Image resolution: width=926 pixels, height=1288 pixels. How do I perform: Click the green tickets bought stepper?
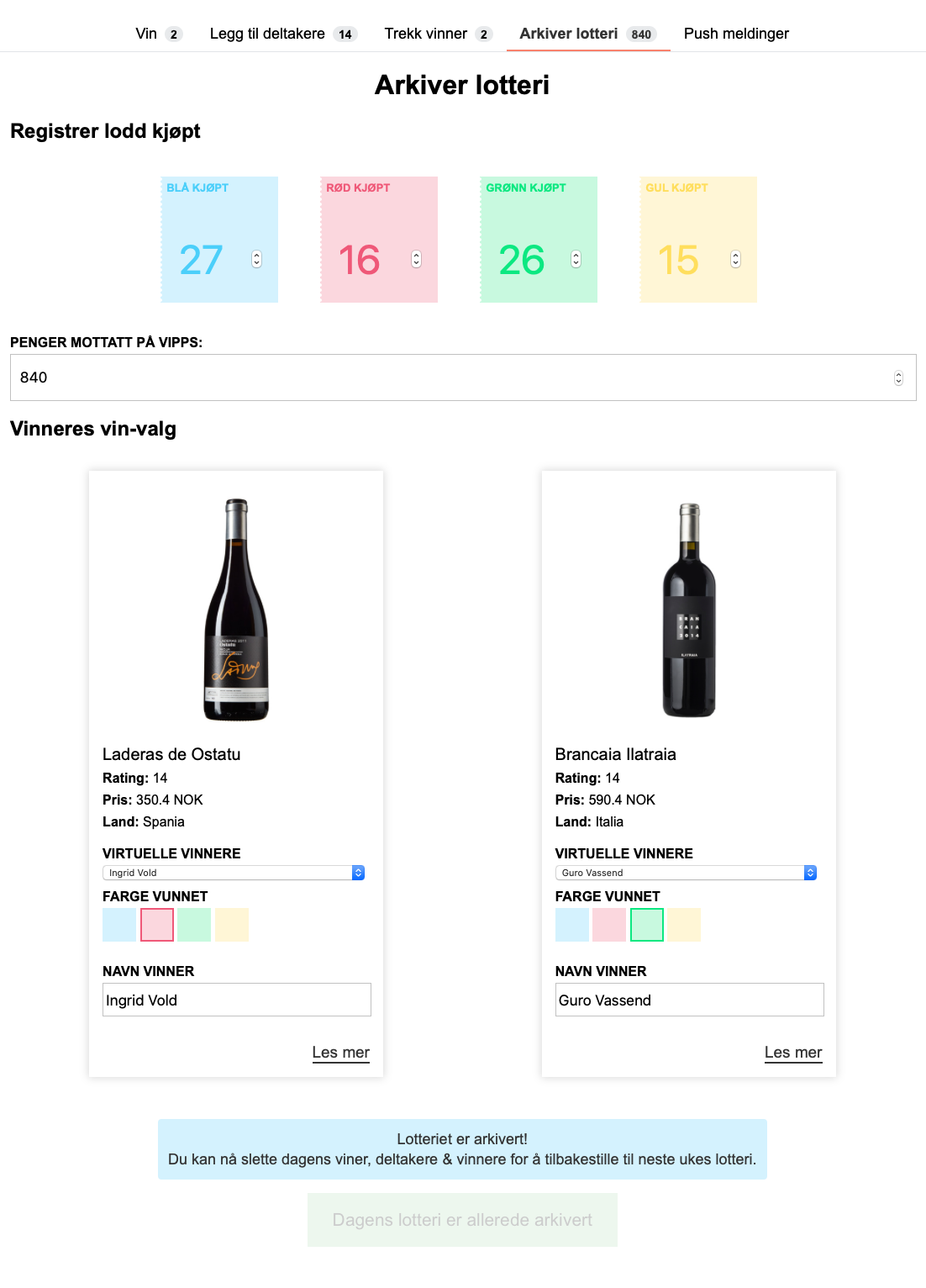click(x=576, y=259)
